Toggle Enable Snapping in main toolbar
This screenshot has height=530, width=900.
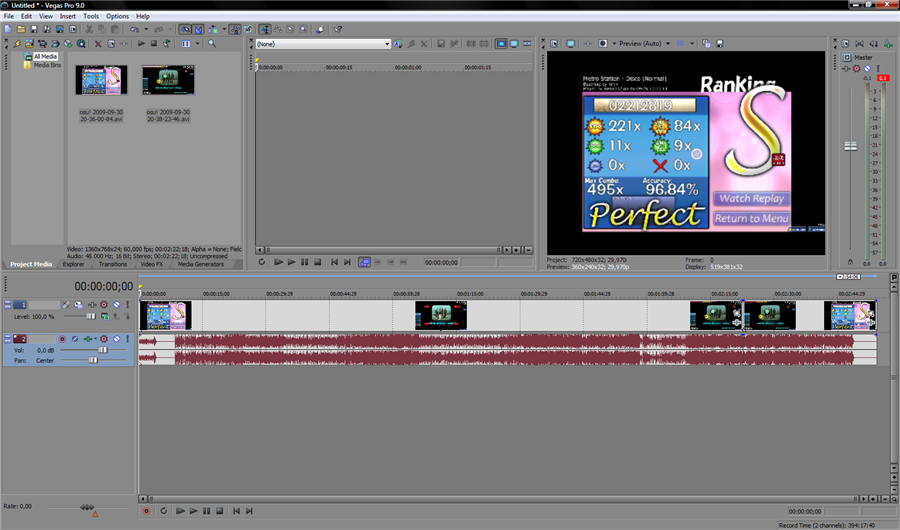185,29
